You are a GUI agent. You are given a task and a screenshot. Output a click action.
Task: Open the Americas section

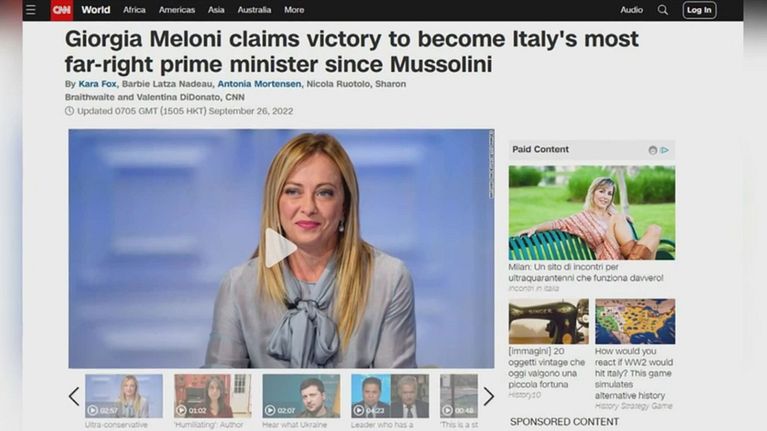tap(177, 10)
